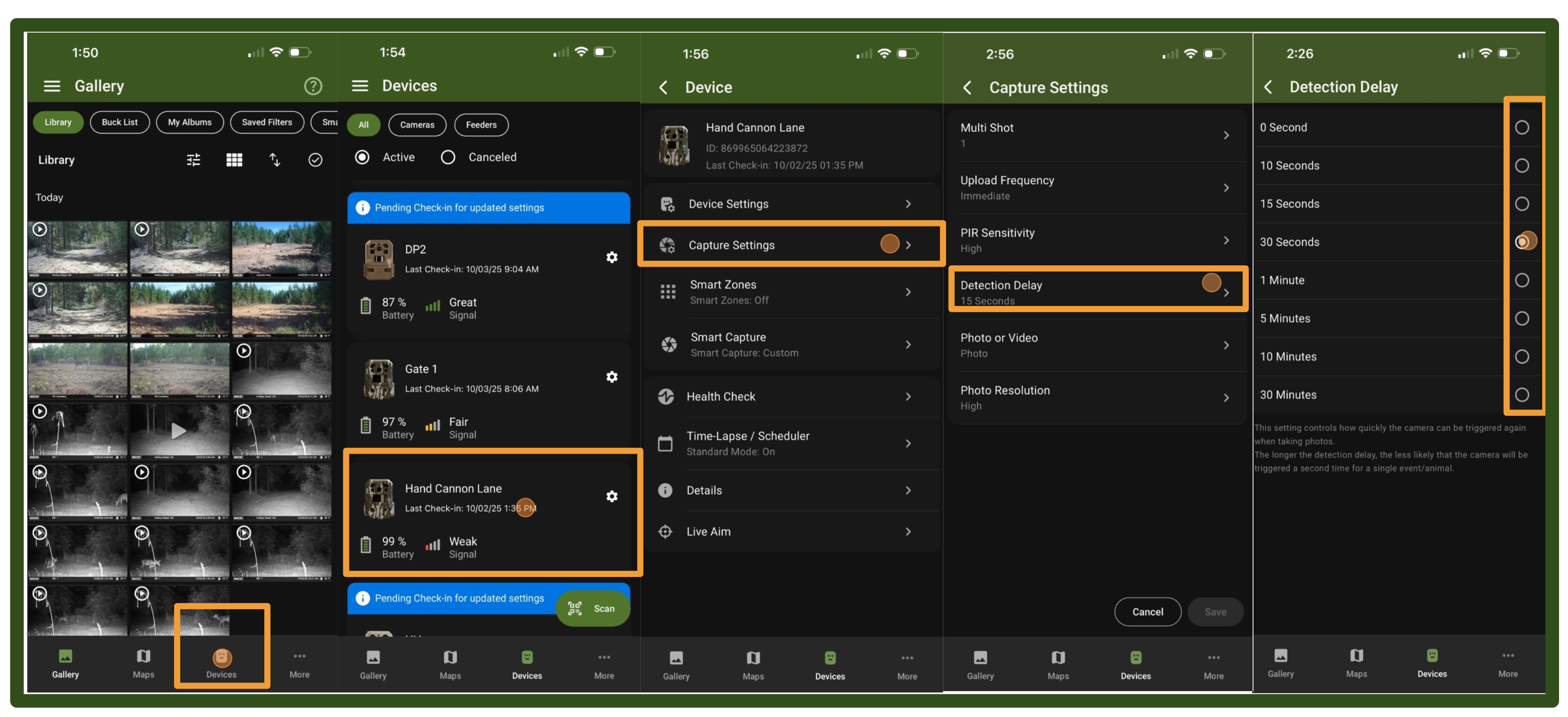
Task: Click the Library sort arrows icon
Action: tap(275, 160)
